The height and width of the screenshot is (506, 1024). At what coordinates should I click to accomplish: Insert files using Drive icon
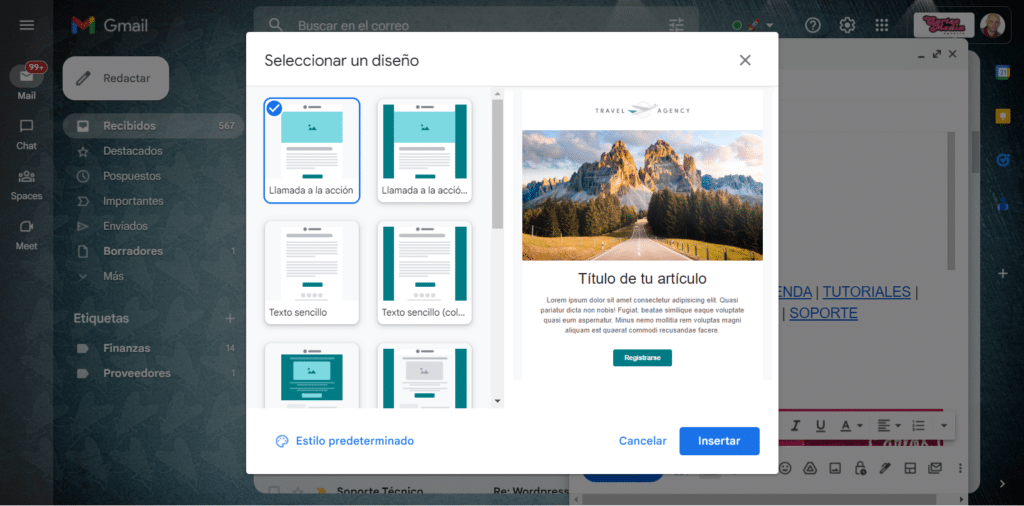pyautogui.click(x=810, y=467)
